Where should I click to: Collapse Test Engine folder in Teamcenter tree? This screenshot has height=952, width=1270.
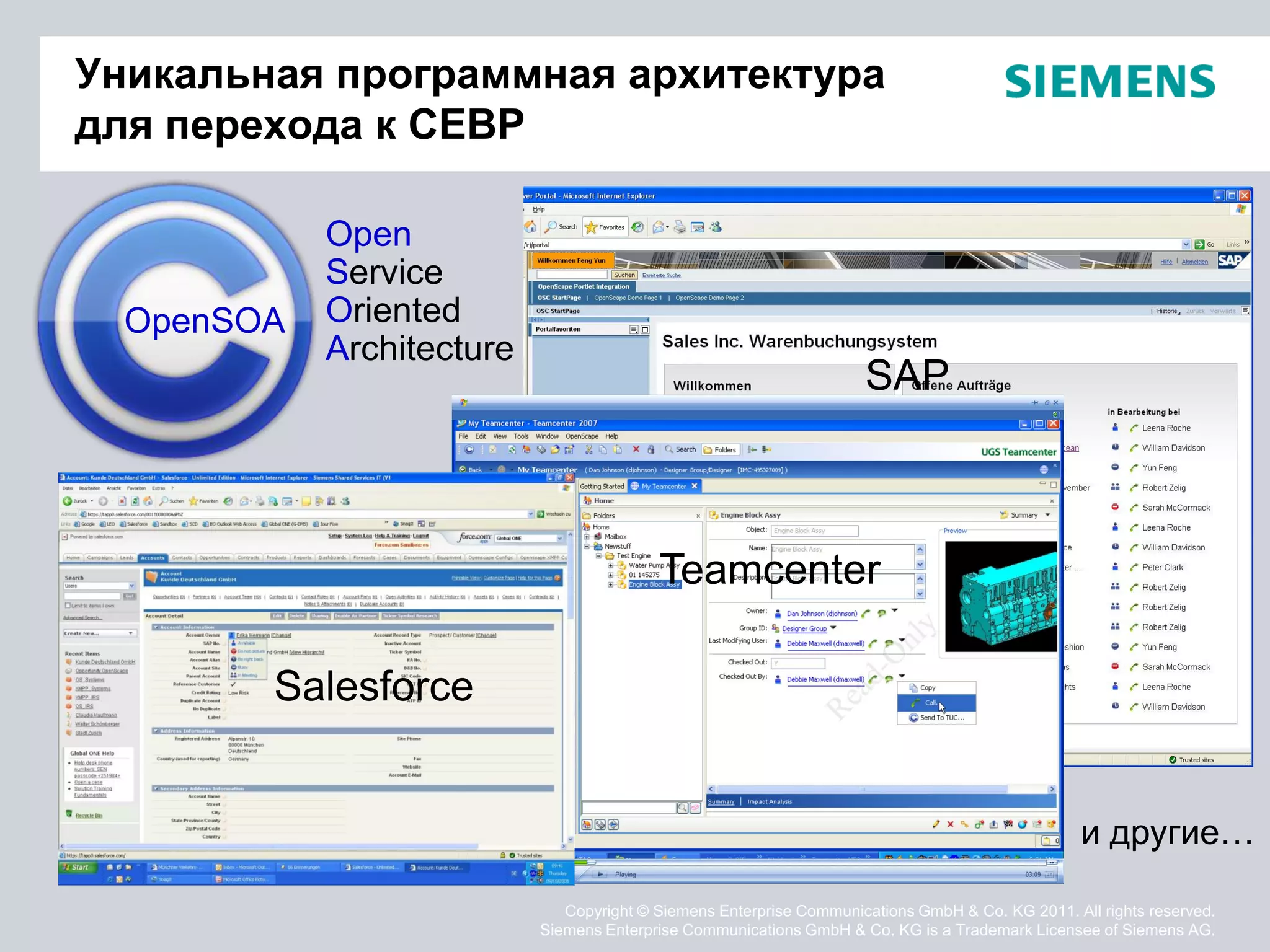point(599,556)
